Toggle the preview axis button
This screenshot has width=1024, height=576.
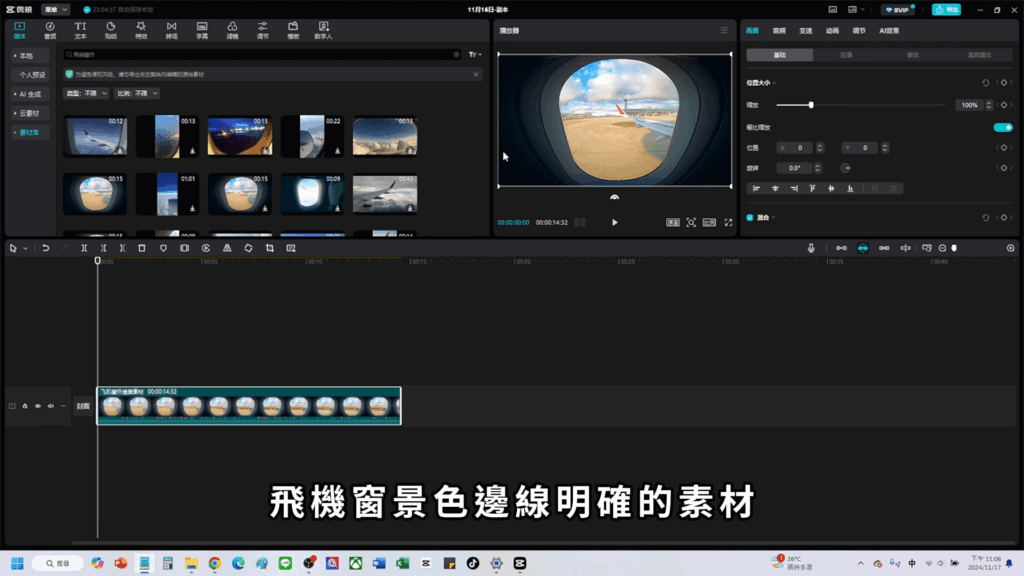point(905,248)
